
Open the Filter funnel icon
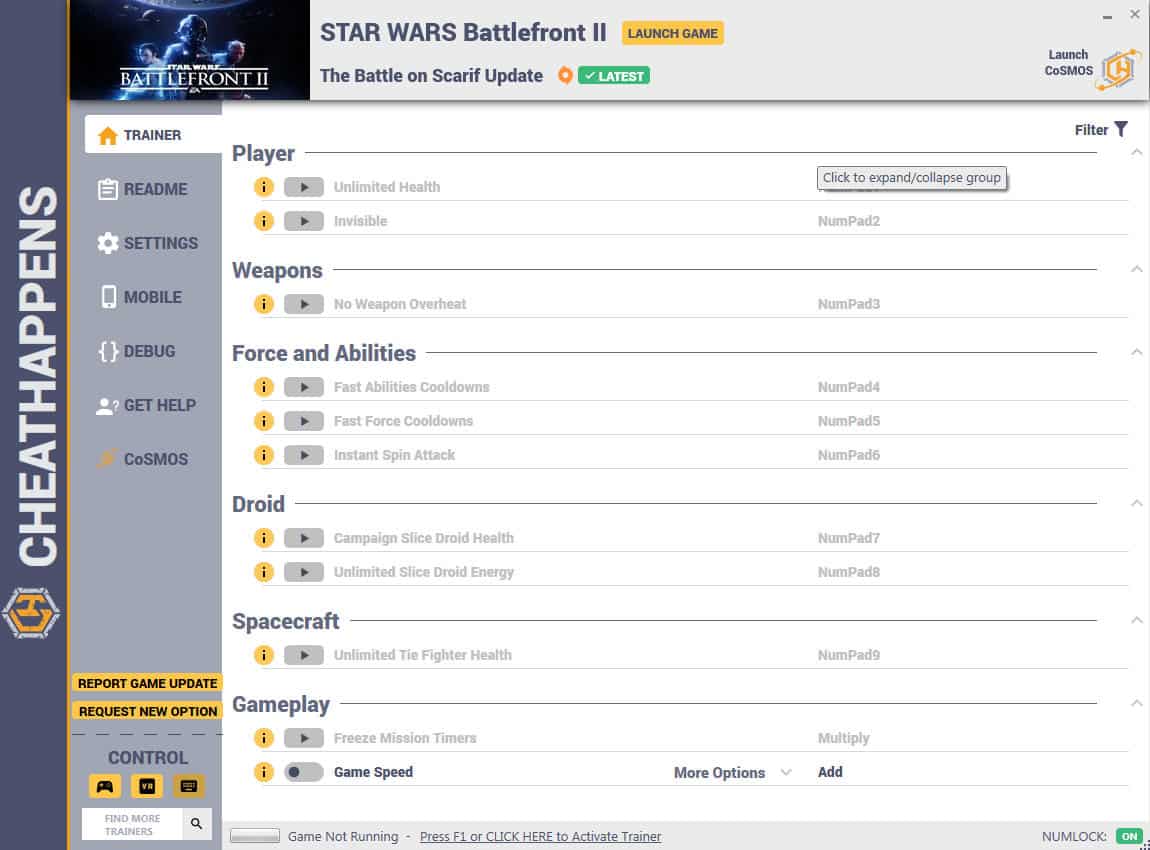1121,129
